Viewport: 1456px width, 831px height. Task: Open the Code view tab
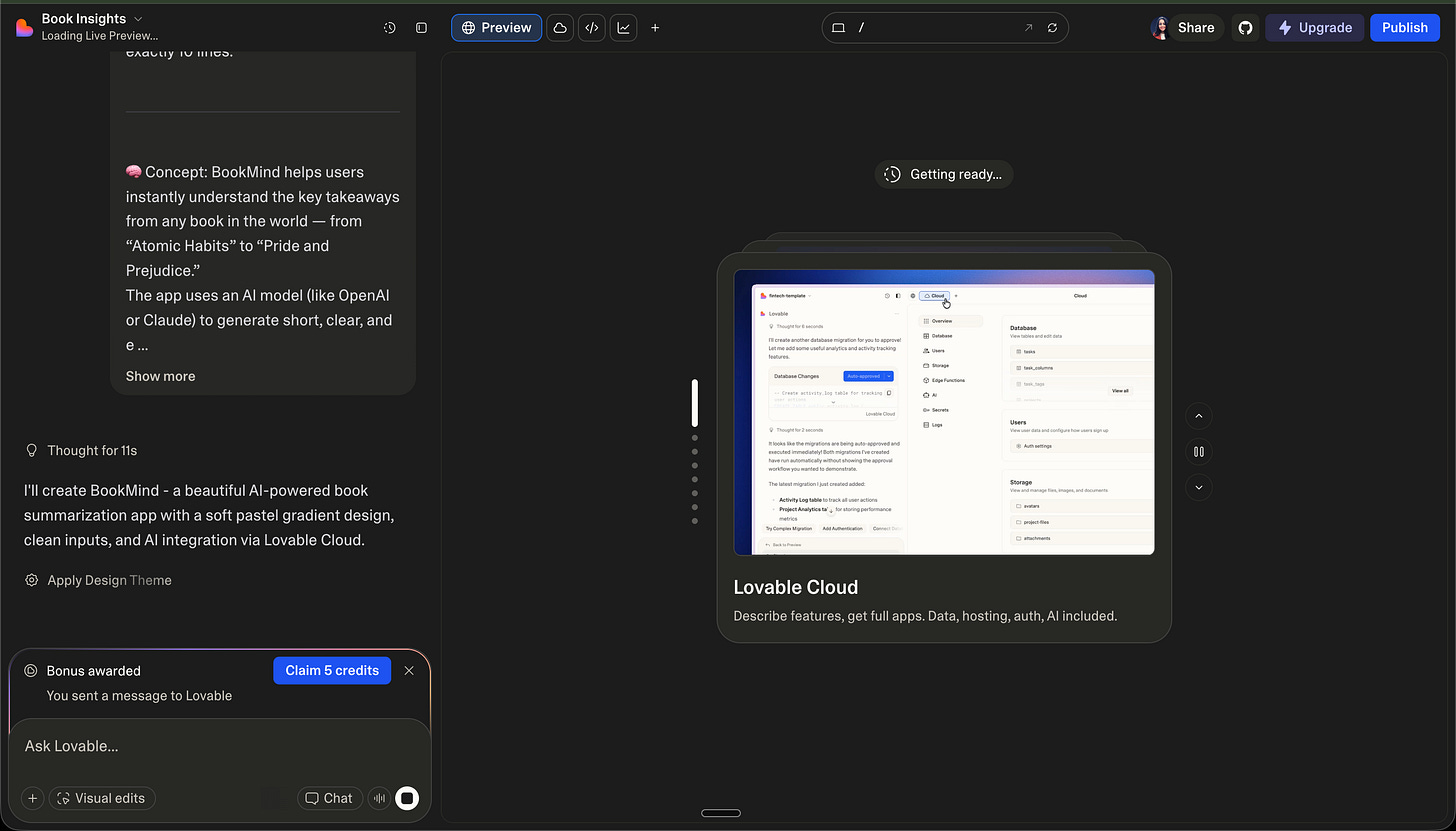pyautogui.click(x=592, y=28)
